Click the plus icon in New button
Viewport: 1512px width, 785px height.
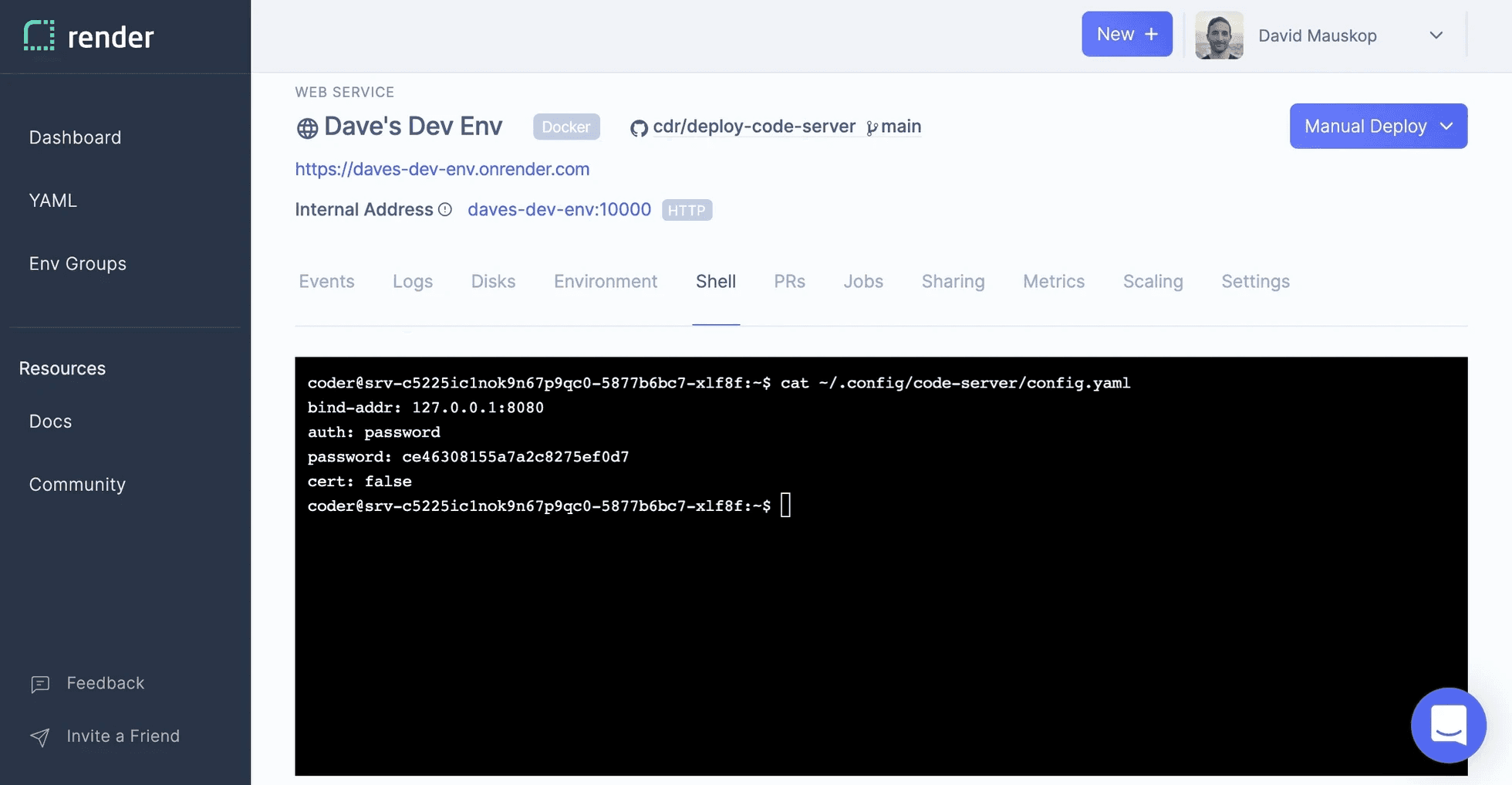tap(1151, 34)
